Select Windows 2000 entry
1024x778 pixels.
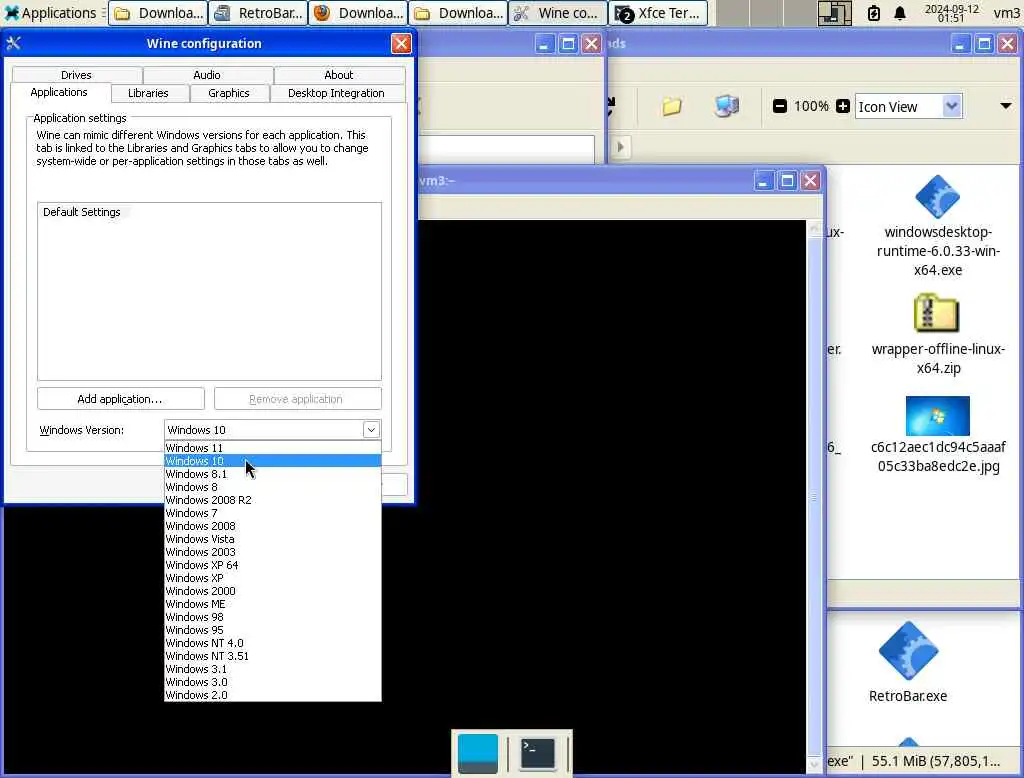(x=272, y=591)
